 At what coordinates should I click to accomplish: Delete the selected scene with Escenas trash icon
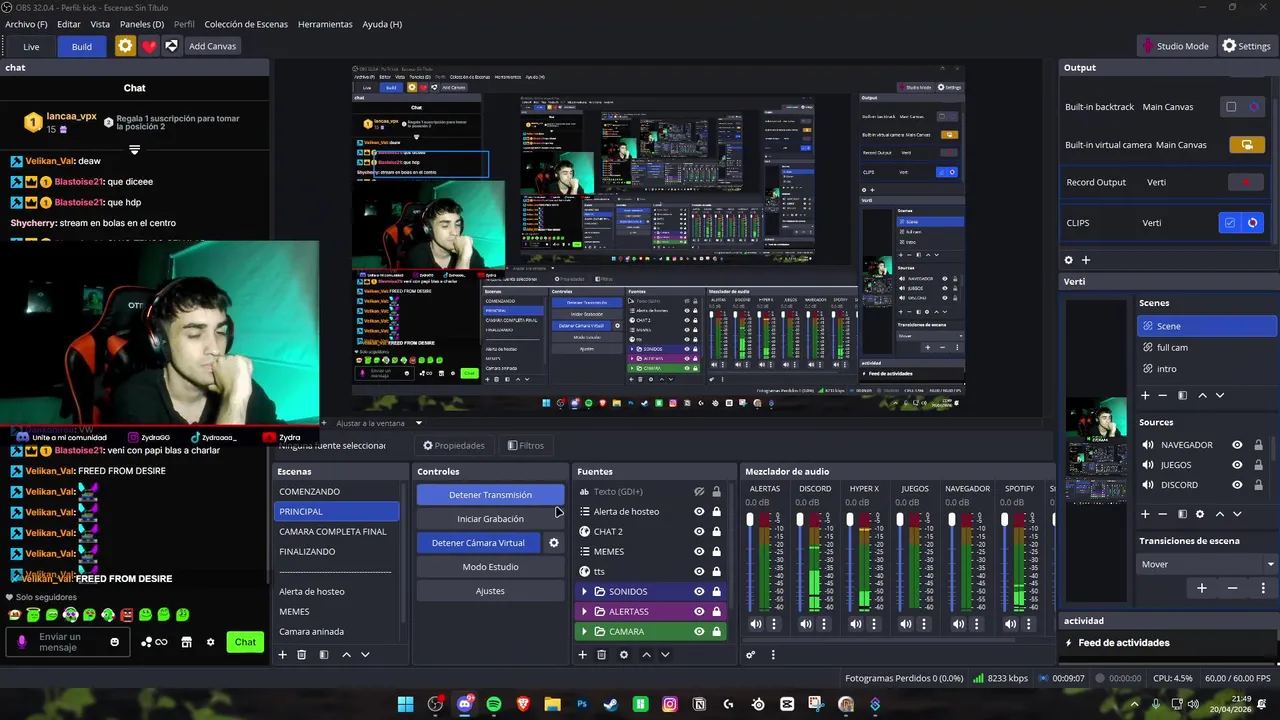point(301,655)
